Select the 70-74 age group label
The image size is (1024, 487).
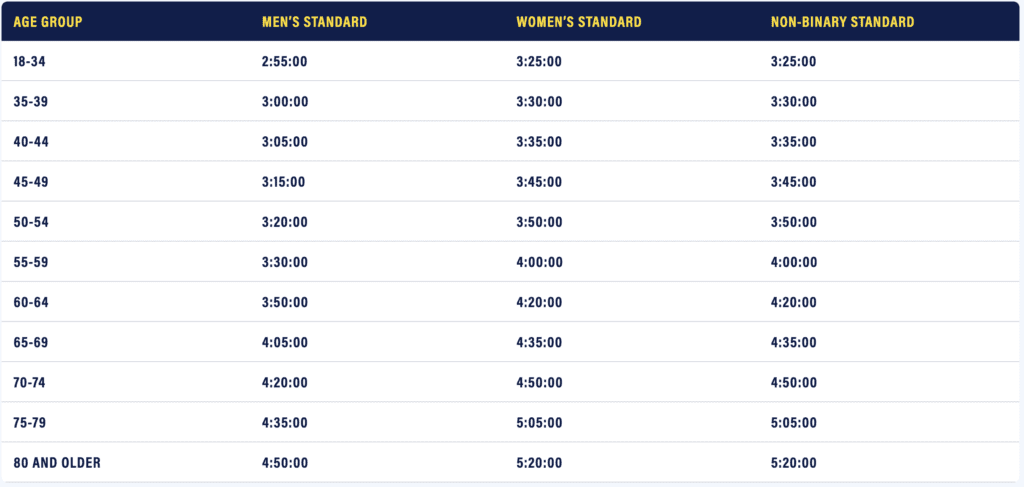(x=31, y=382)
